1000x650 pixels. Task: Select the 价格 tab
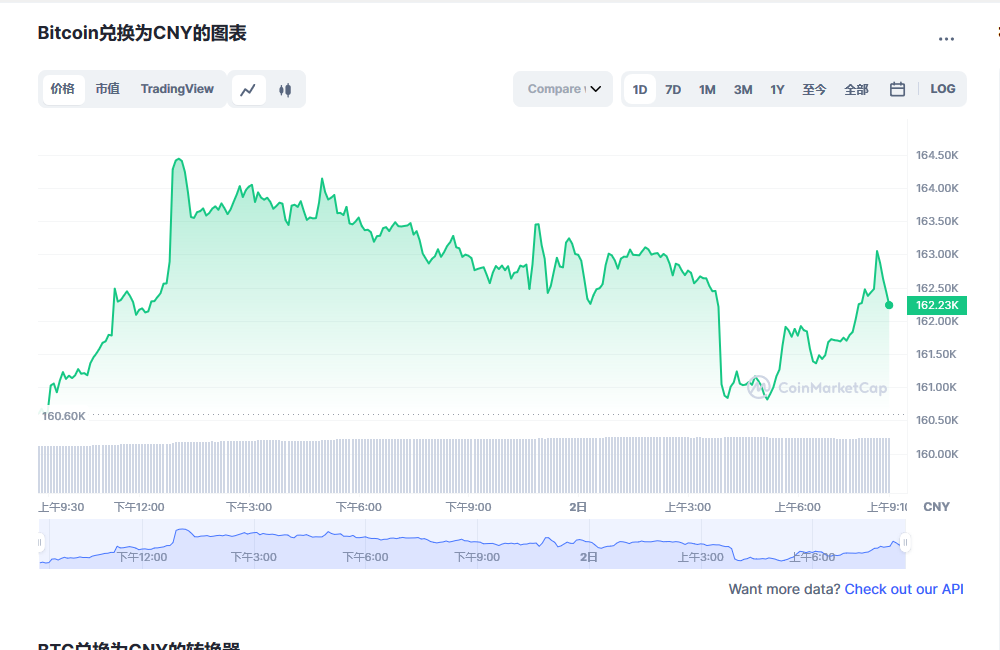pos(63,89)
